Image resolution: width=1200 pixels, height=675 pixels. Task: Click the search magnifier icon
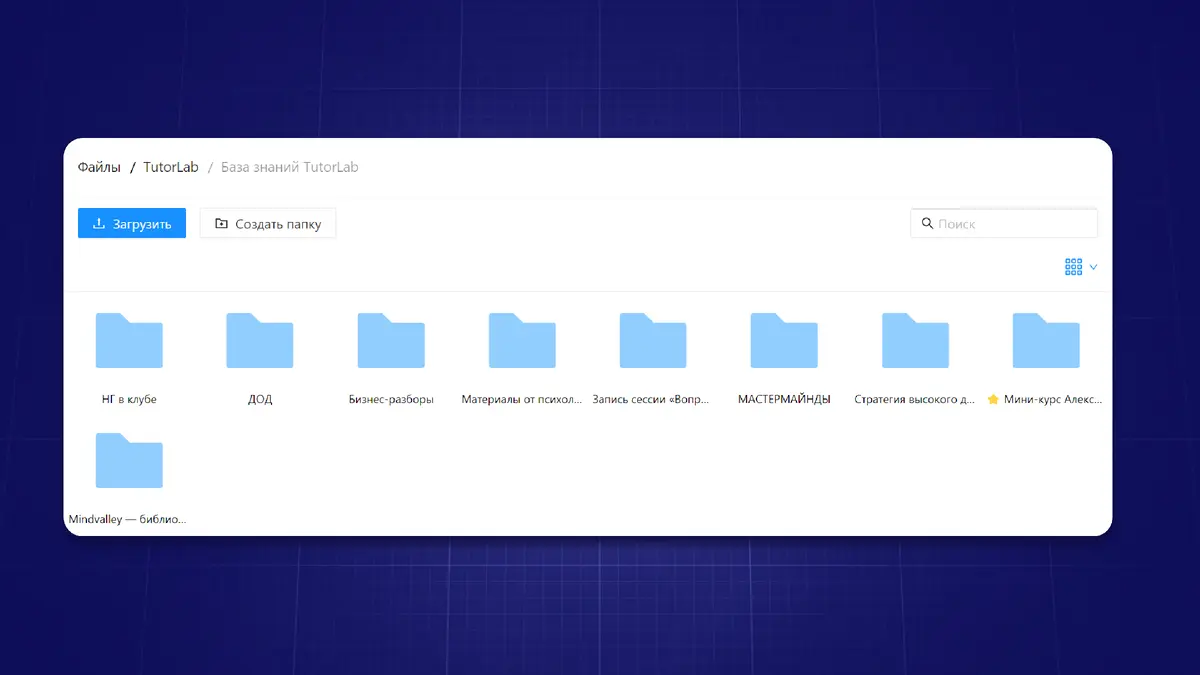(x=927, y=224)
